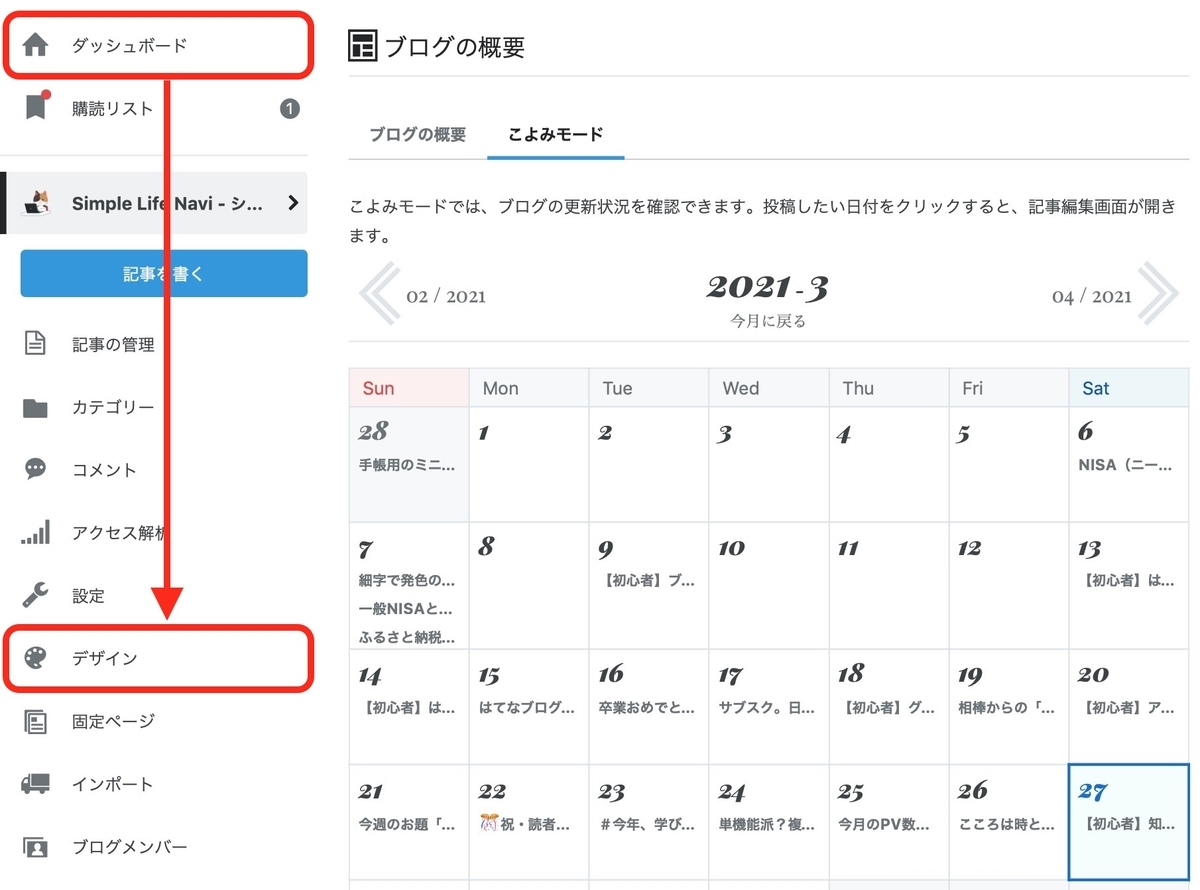
Task: Open the 【初心者】グ… entry on day 18
Action: coord(886,707)
